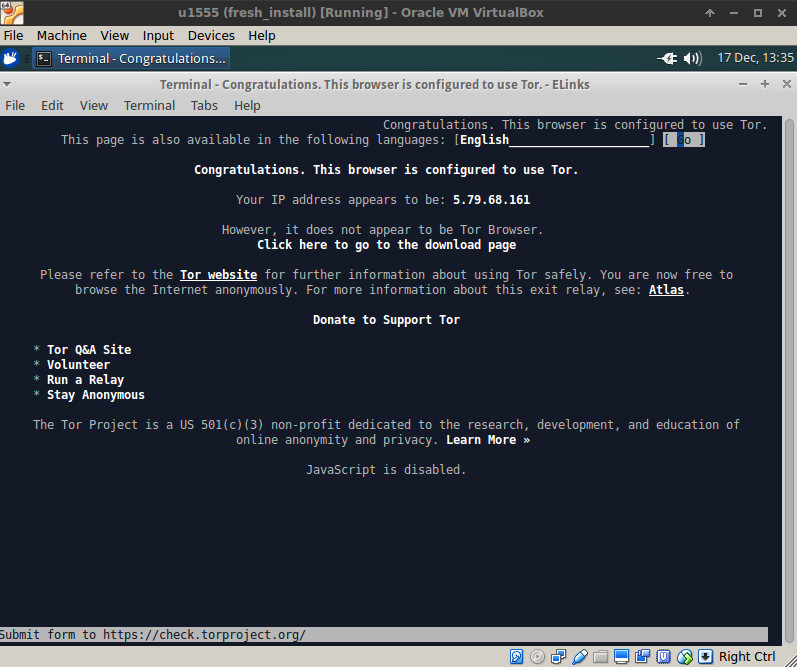Click the Terminal taskbar window button
The height and width of the screenshot is (667, 797).
[131, 58]
